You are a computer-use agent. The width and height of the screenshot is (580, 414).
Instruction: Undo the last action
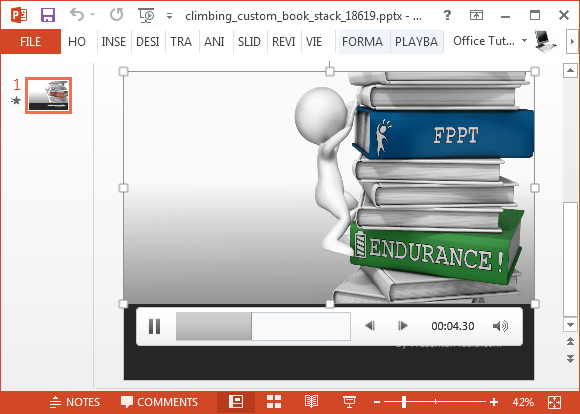tap(77, 15)
